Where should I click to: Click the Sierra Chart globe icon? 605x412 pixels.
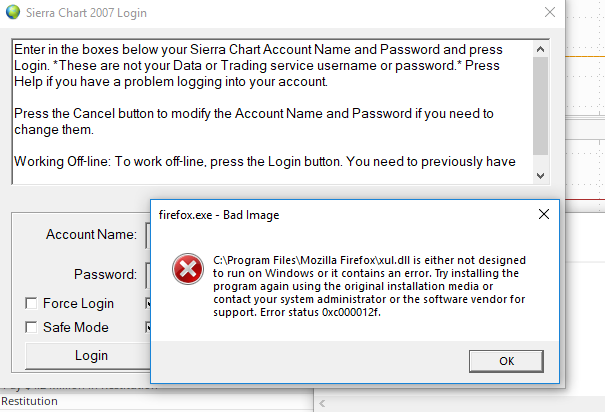(11, 13)
